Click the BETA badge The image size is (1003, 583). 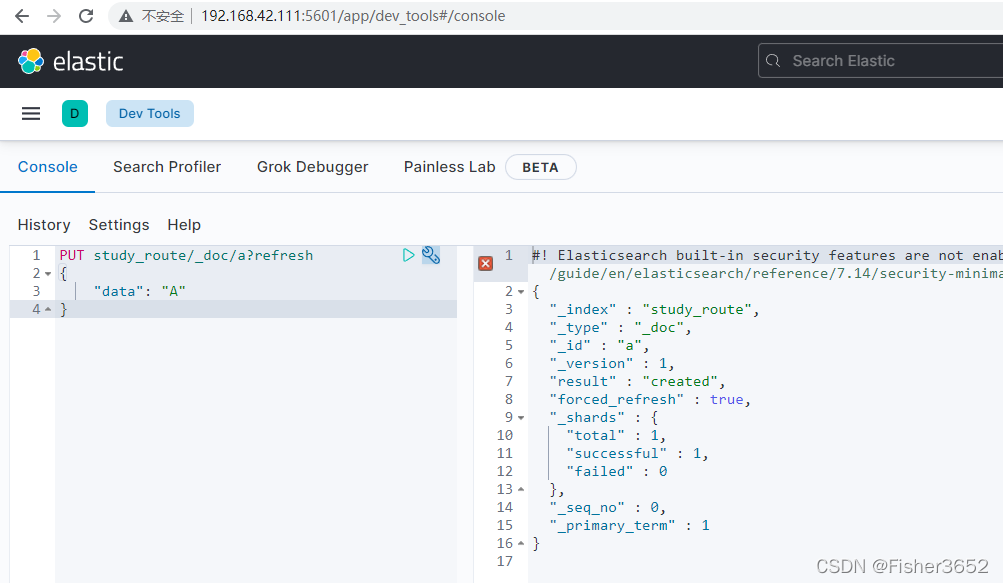(x=541, y=167)
